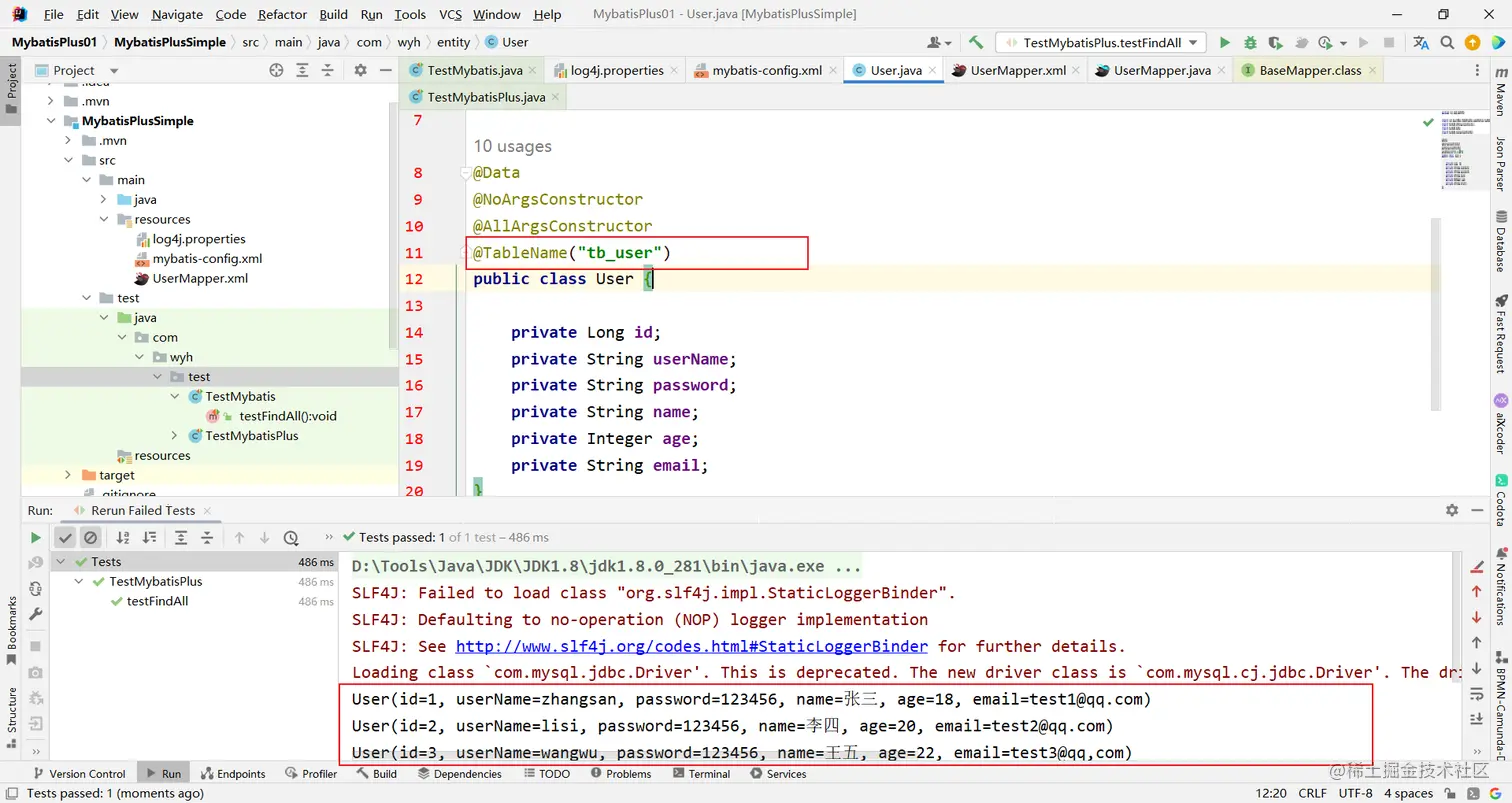The width and height of the screenshot is (1512, 803).
Task: Open the Navigate menu
Action: [x=175, y=14]
